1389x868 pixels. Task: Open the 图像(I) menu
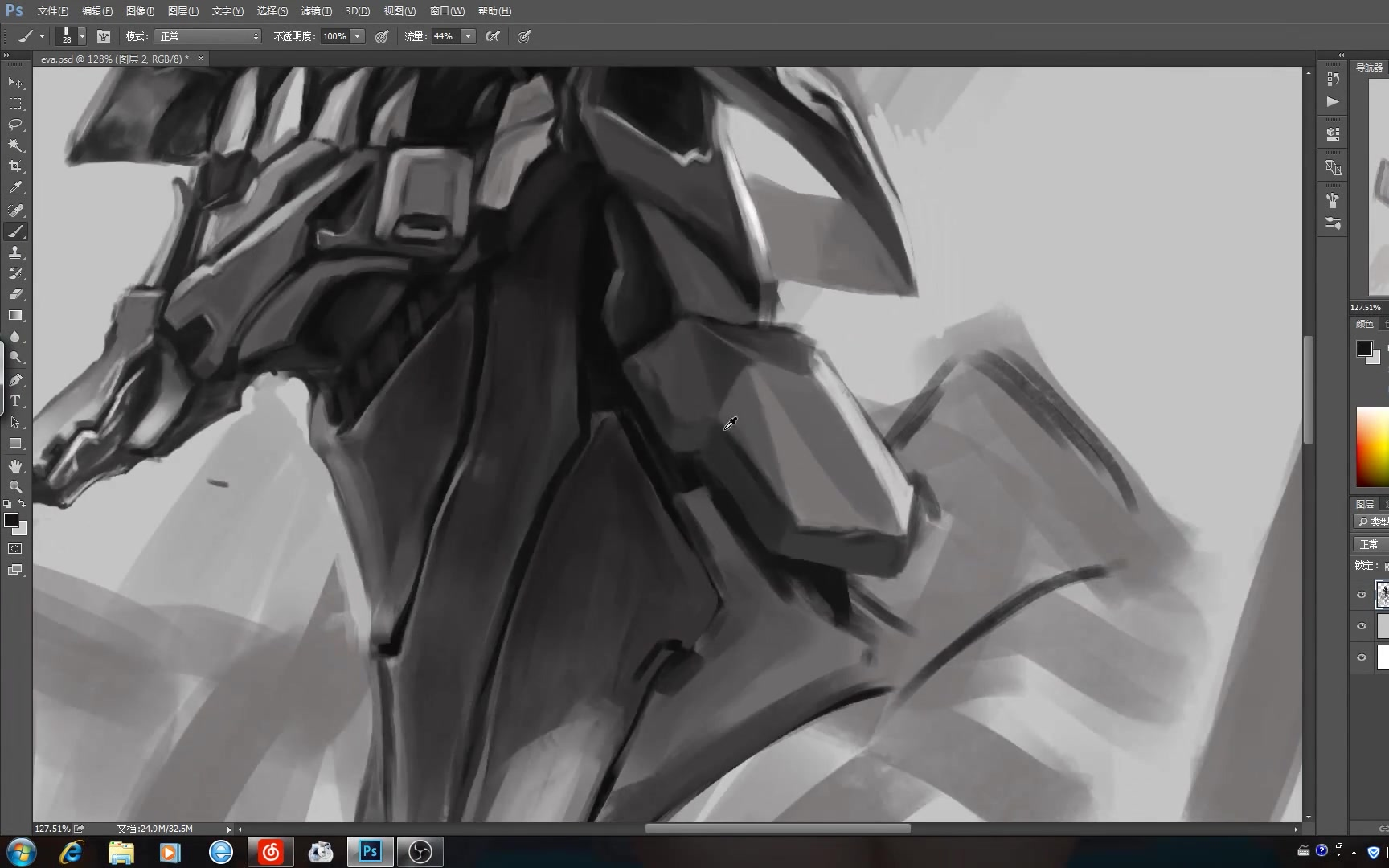click(140, 11)
